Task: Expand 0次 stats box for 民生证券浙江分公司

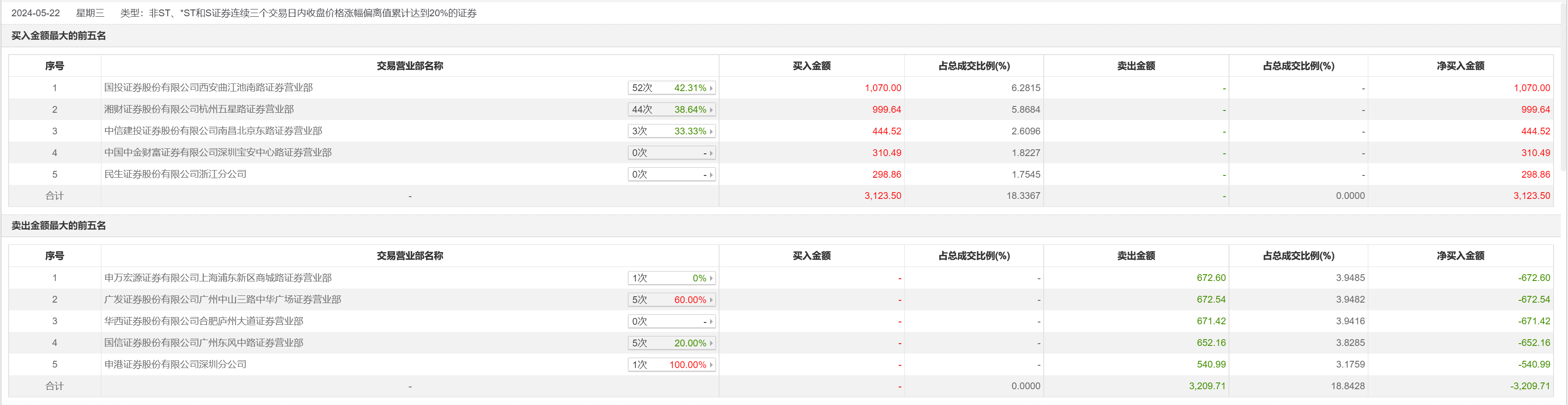Action: click(671, 175)
